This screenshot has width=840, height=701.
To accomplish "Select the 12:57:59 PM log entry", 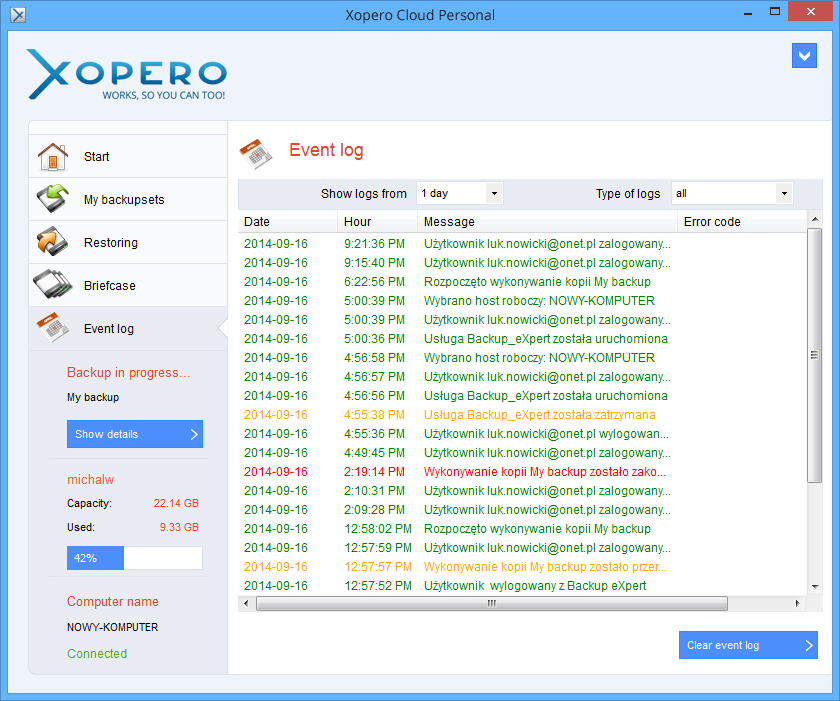I will [522, 548].
